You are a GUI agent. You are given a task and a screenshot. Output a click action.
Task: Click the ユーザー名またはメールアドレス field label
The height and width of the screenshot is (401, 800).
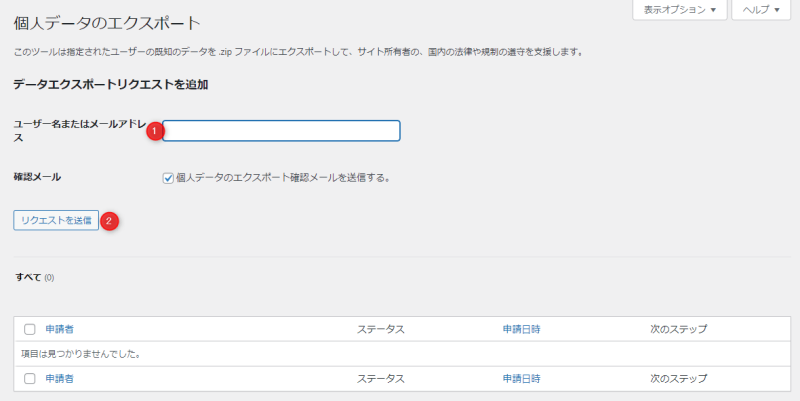(75, 124)
